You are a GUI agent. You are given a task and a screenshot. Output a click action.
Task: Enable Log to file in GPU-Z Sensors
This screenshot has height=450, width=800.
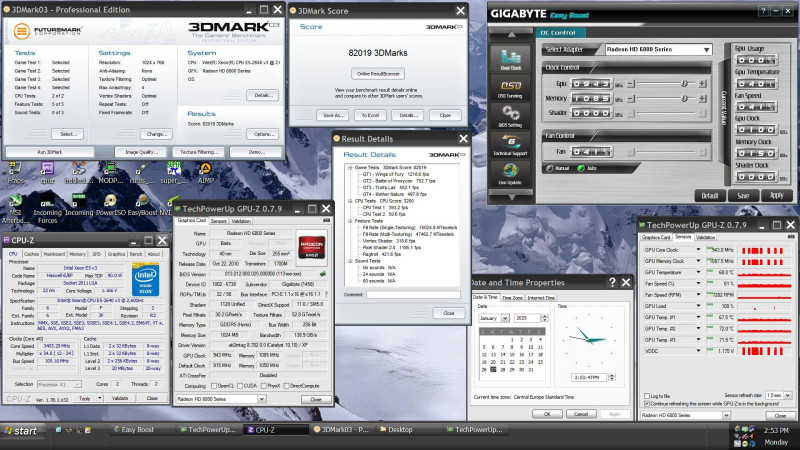[647, 396]
